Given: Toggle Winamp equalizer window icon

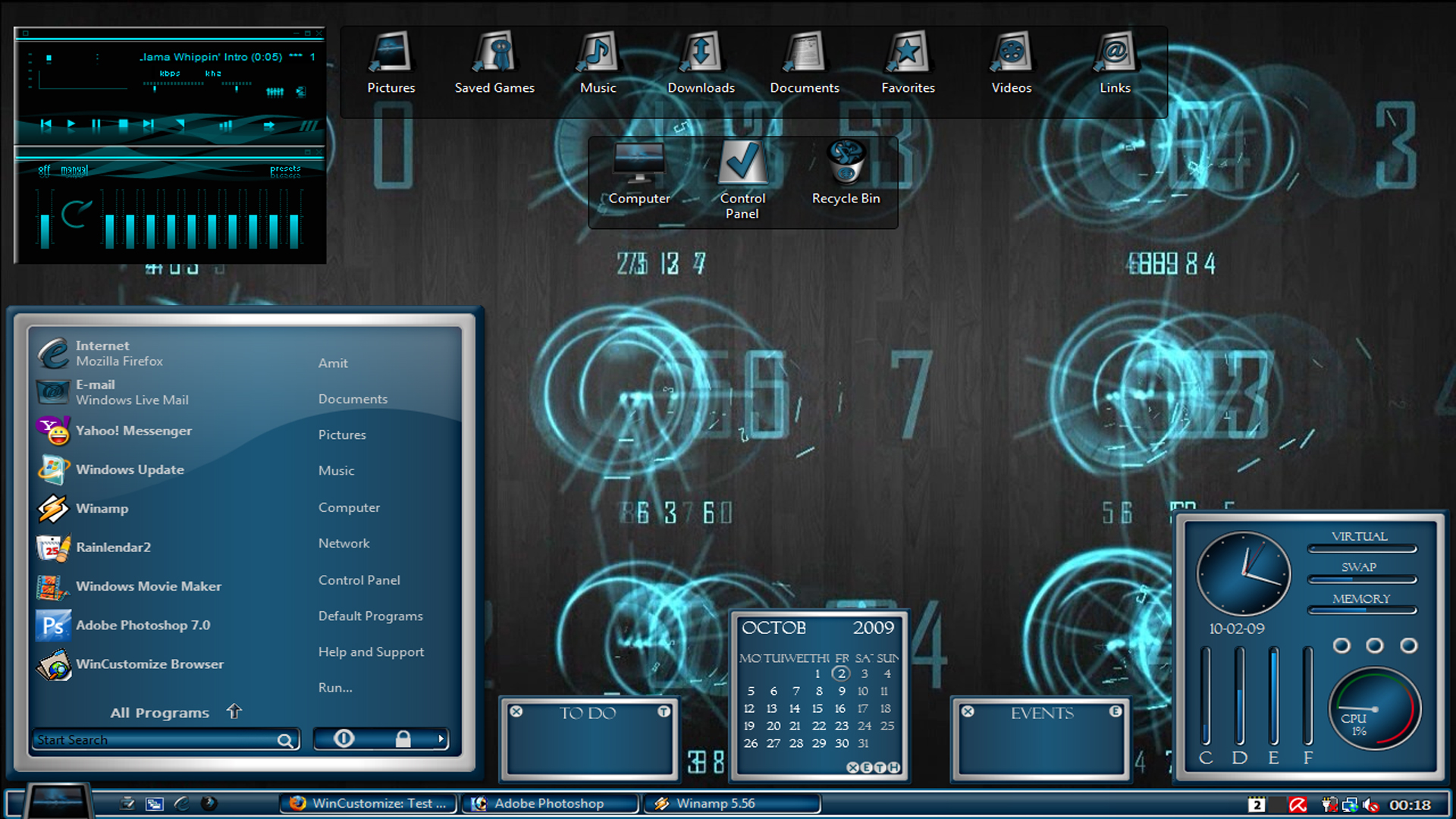Looking at the screenshot, I should (275, 92).
